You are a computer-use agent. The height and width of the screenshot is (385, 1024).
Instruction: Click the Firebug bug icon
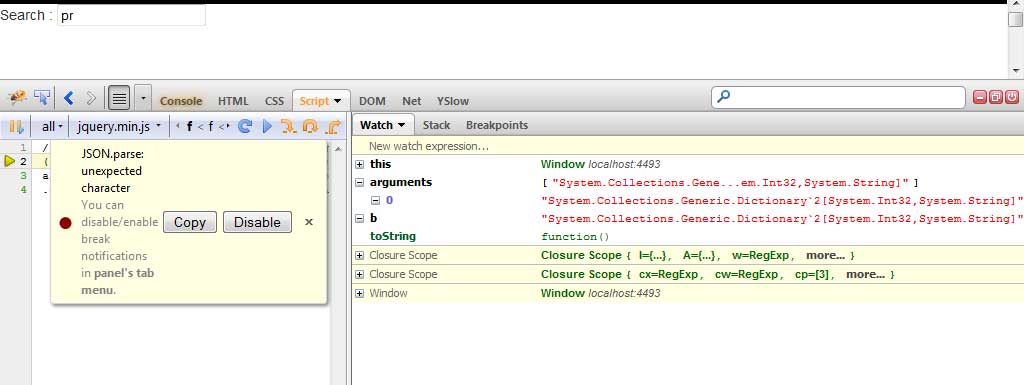pos(18,98)
